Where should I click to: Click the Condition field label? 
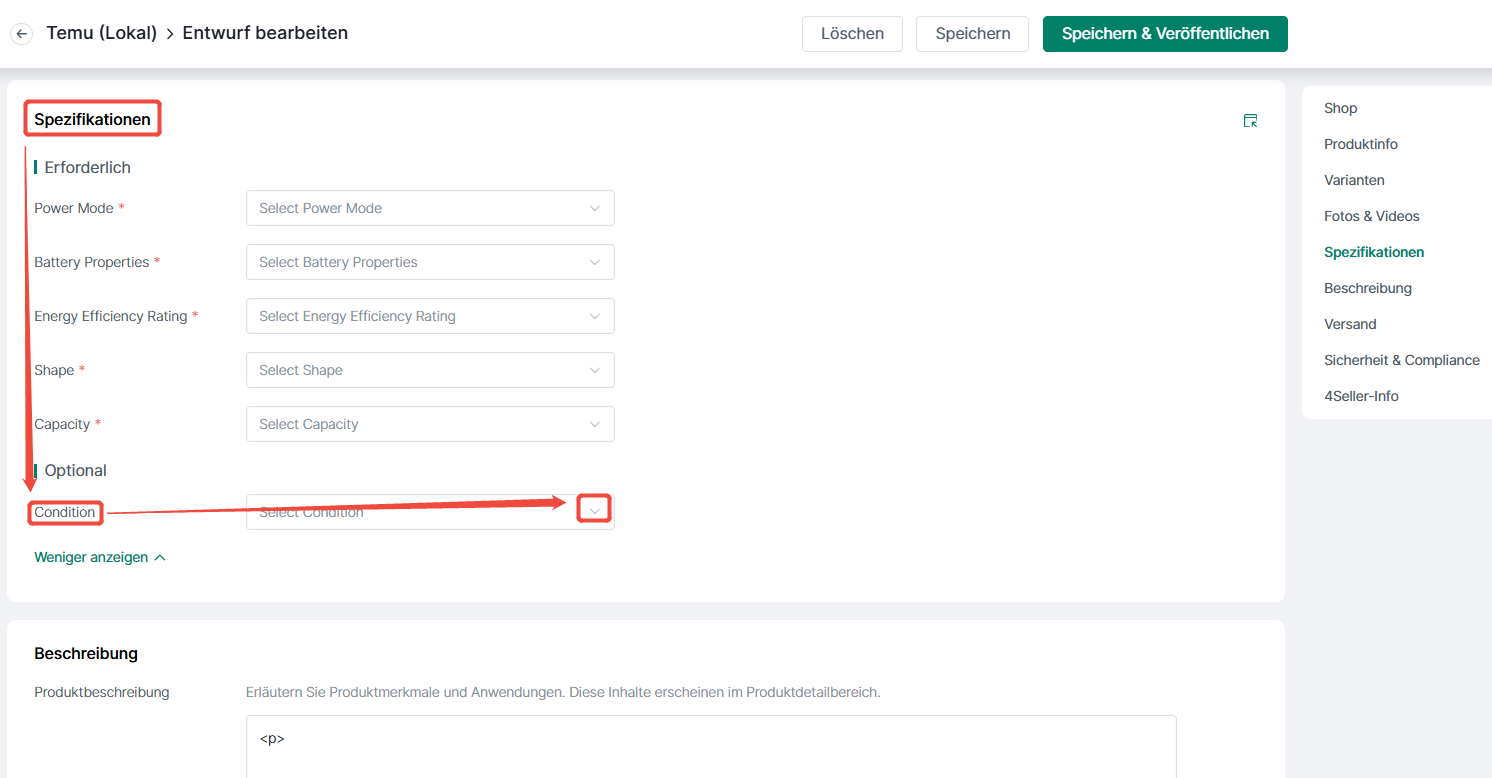tap(65, 512)
